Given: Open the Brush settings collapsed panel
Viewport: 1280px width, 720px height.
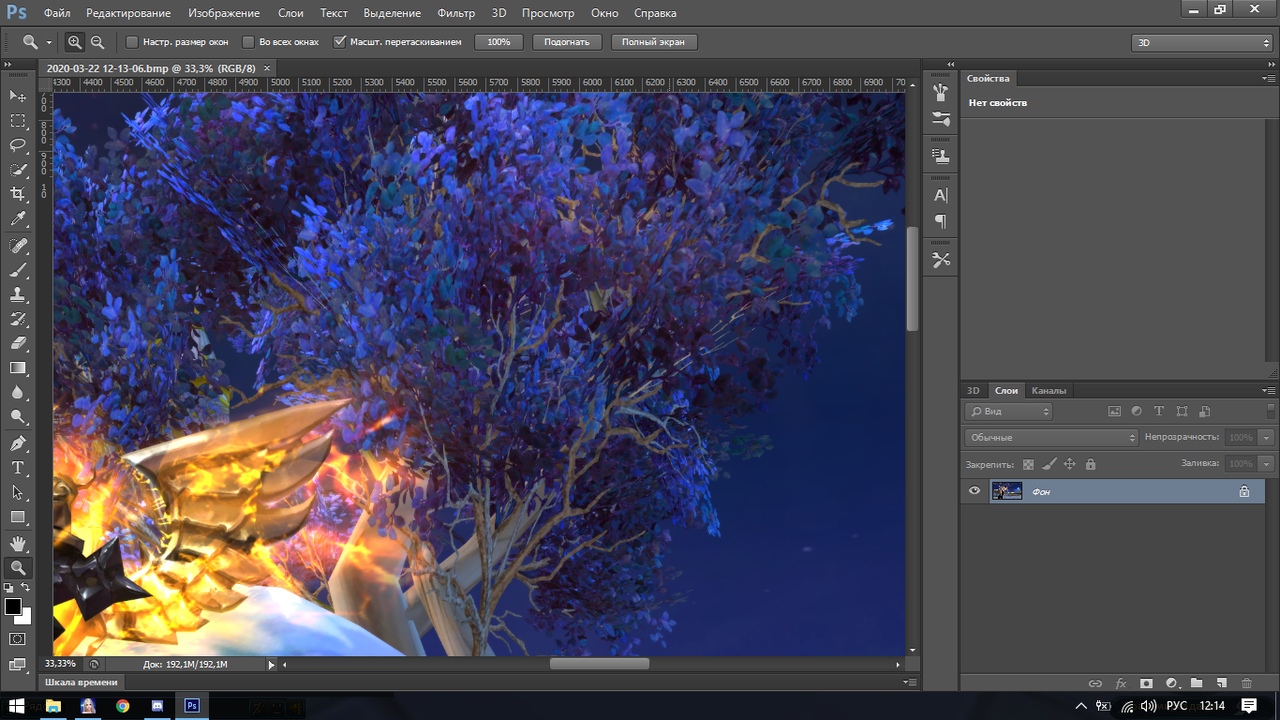Looking at the screenshot, I should coord(940,119).
